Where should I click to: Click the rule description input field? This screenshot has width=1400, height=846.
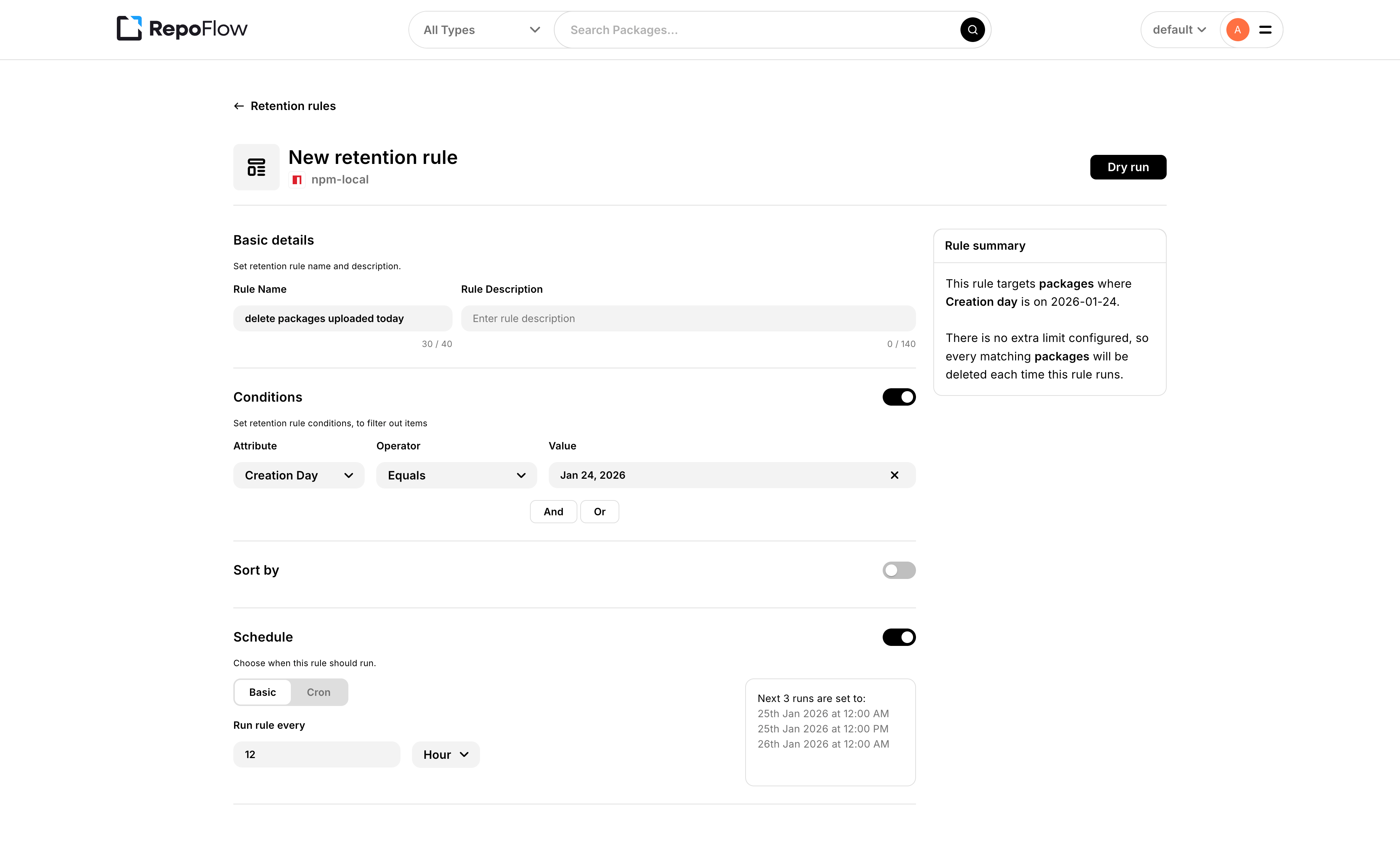[x=687, y=318]
